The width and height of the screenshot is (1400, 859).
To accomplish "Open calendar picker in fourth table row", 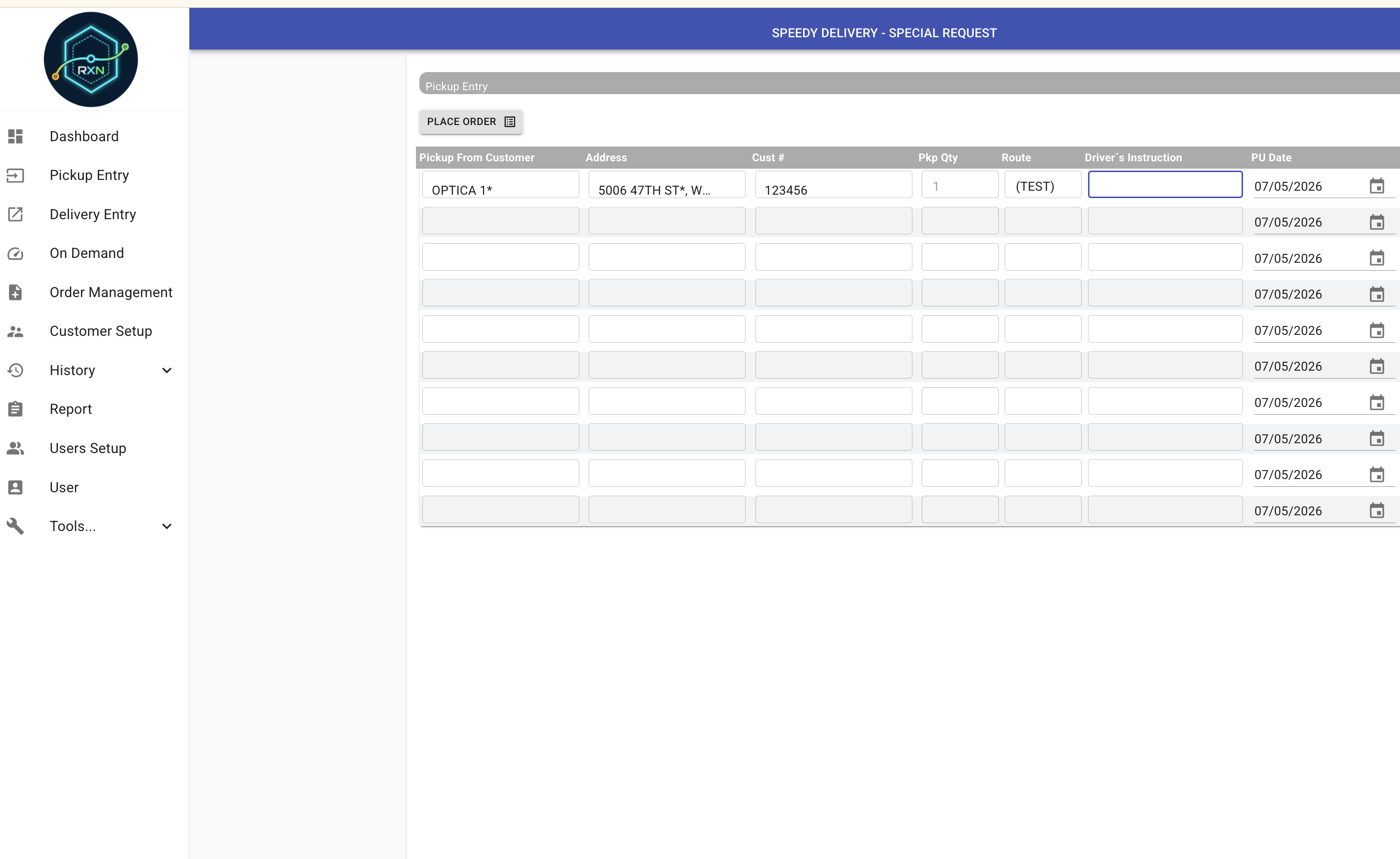I will point(1376,294).
